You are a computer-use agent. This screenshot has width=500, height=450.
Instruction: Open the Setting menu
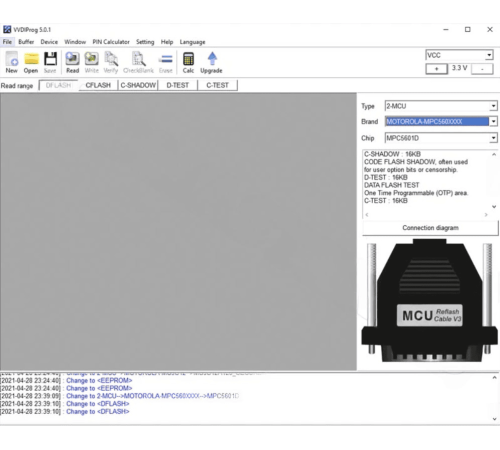pos(145,42)
